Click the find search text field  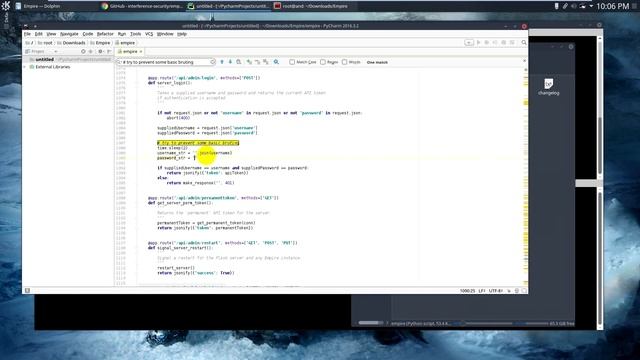pos(166,62)
